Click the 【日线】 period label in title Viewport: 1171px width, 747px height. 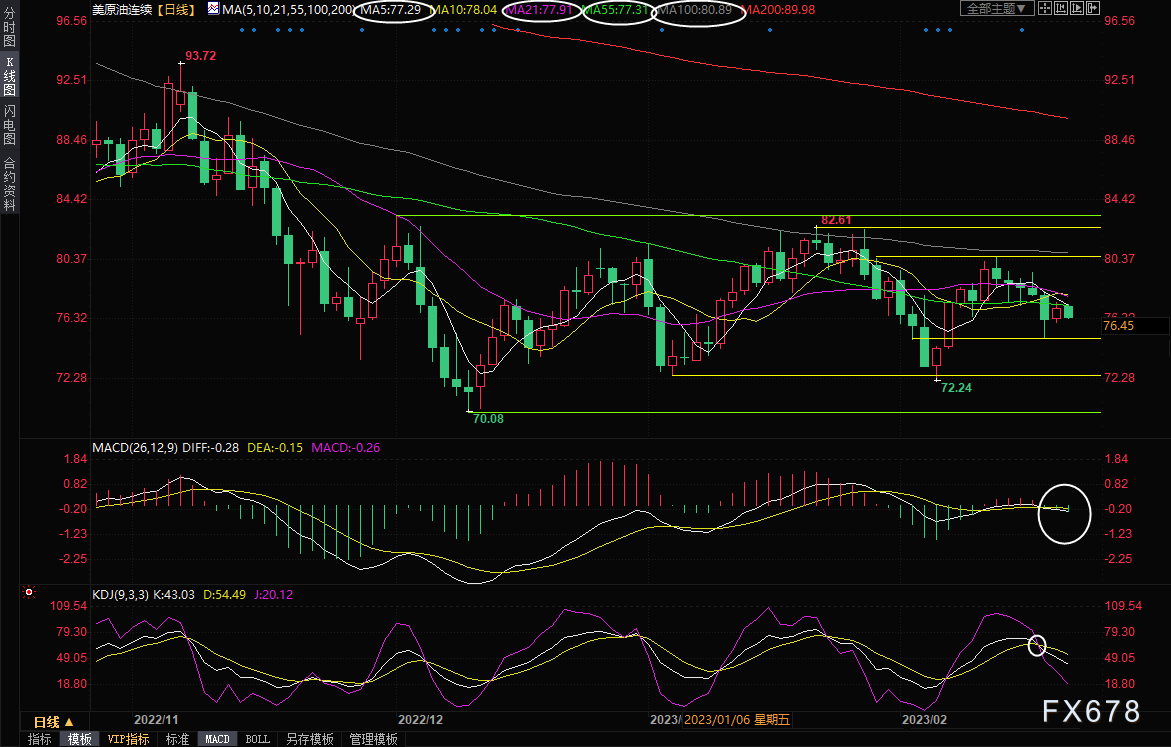tap(177, 10)
